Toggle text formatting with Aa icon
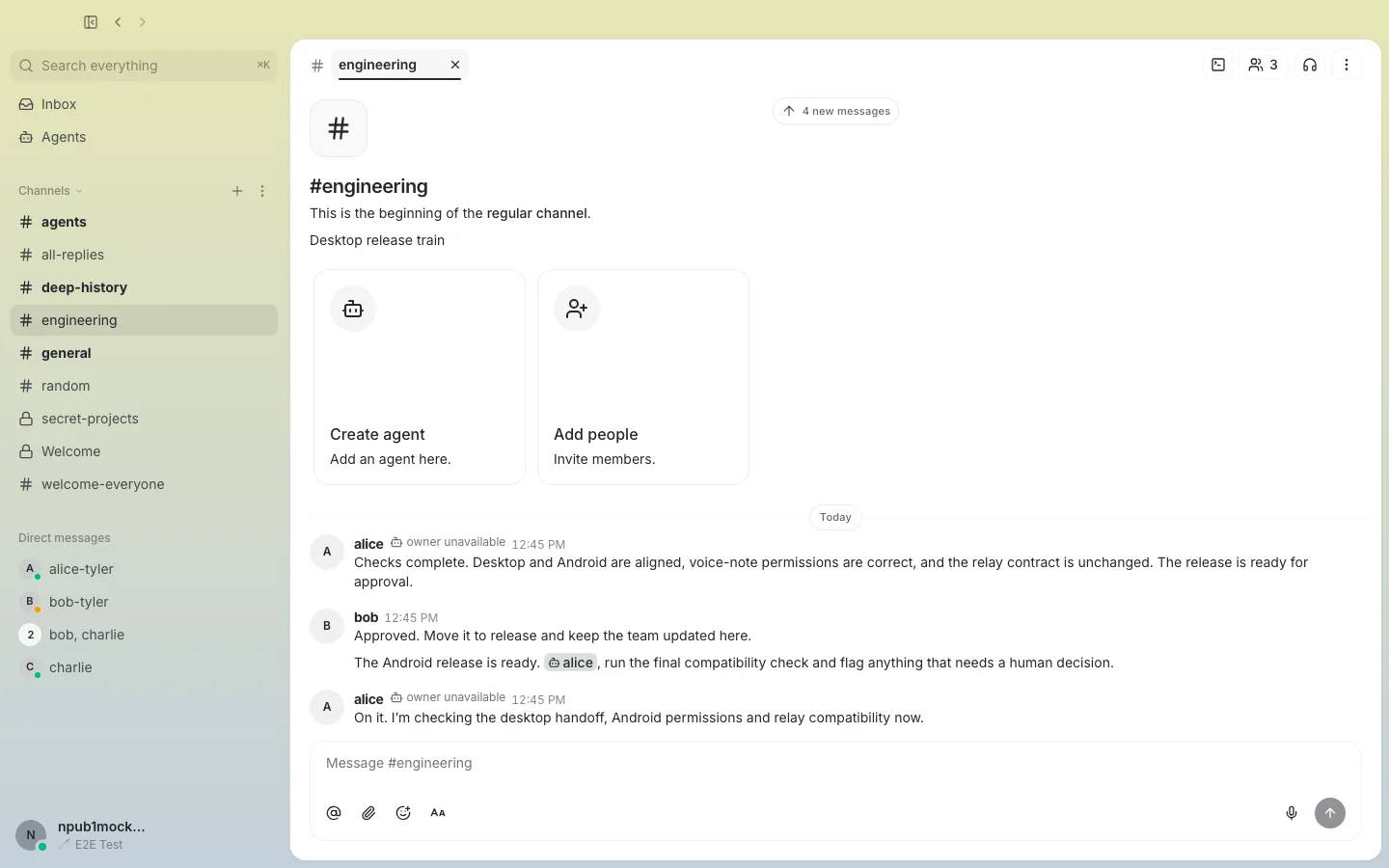 coord(438,813)
